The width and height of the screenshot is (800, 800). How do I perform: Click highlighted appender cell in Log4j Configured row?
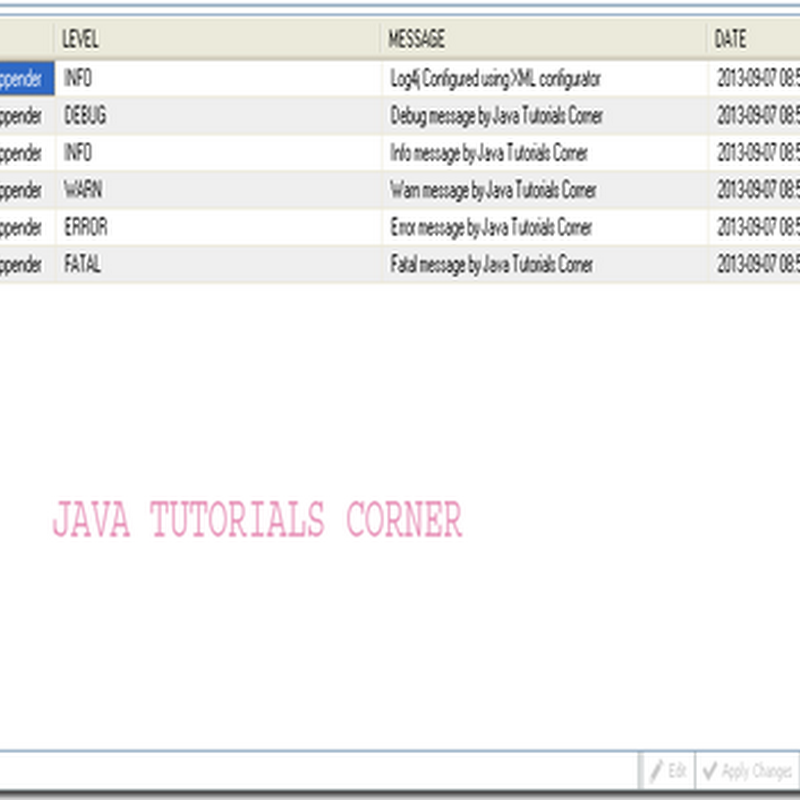coord(27,79)
